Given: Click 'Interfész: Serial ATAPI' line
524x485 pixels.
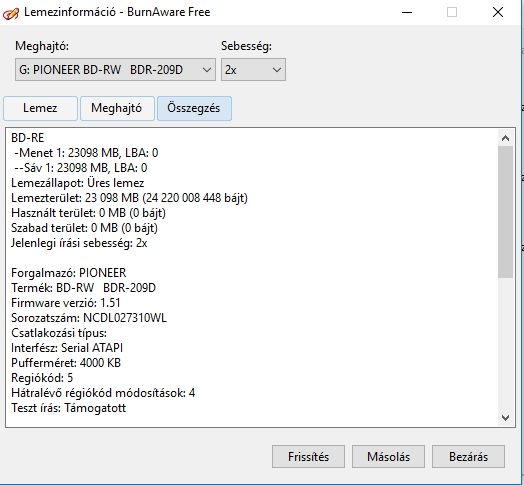Looking at the screenshot, I should pos(67,348).
